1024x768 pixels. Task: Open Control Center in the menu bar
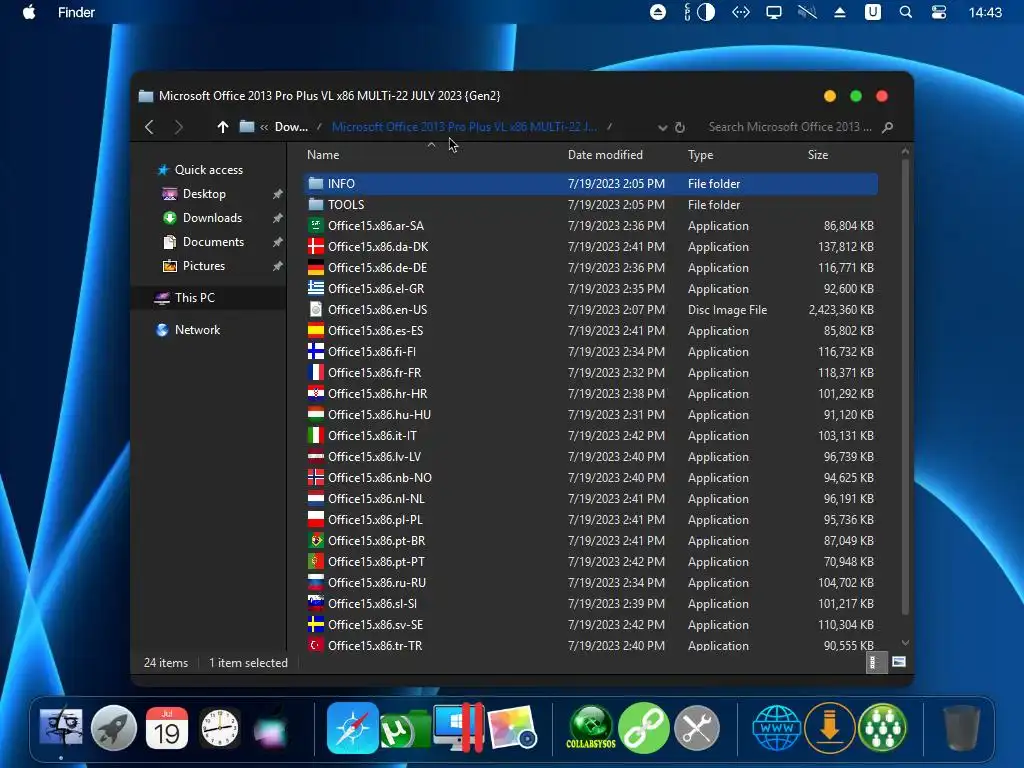[938, 12]
